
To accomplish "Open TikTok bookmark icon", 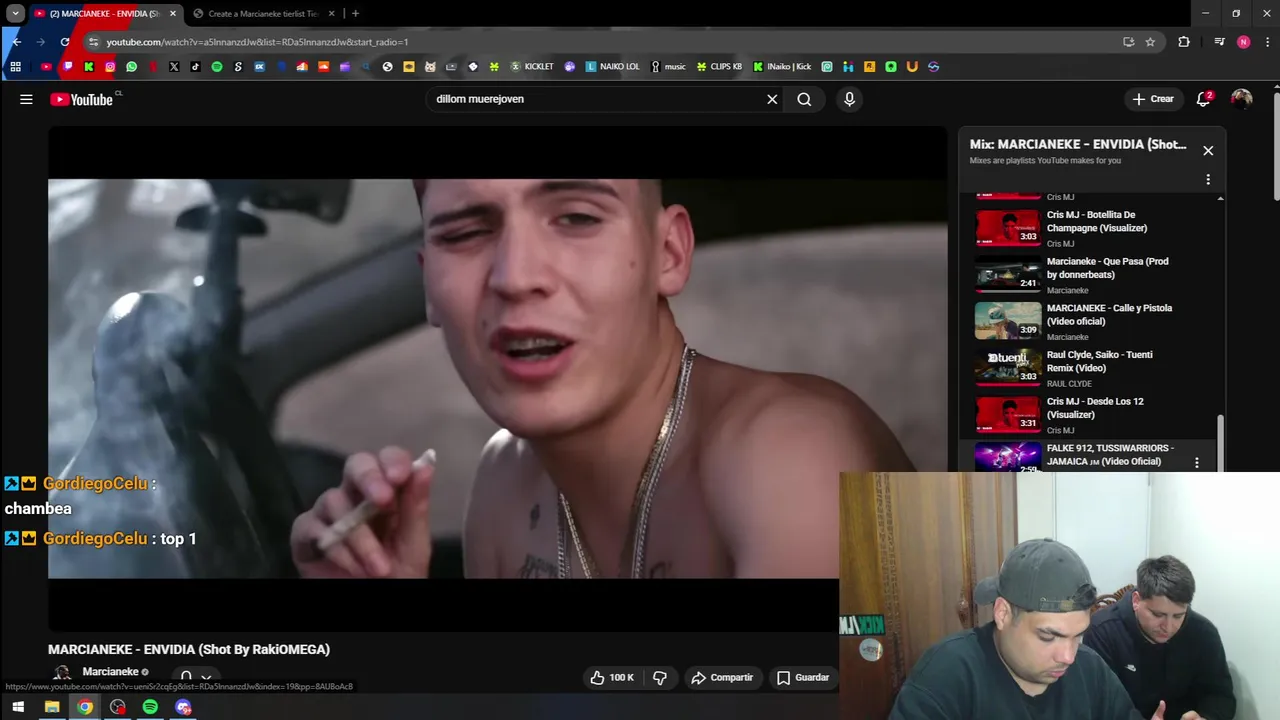I will 195,67.
